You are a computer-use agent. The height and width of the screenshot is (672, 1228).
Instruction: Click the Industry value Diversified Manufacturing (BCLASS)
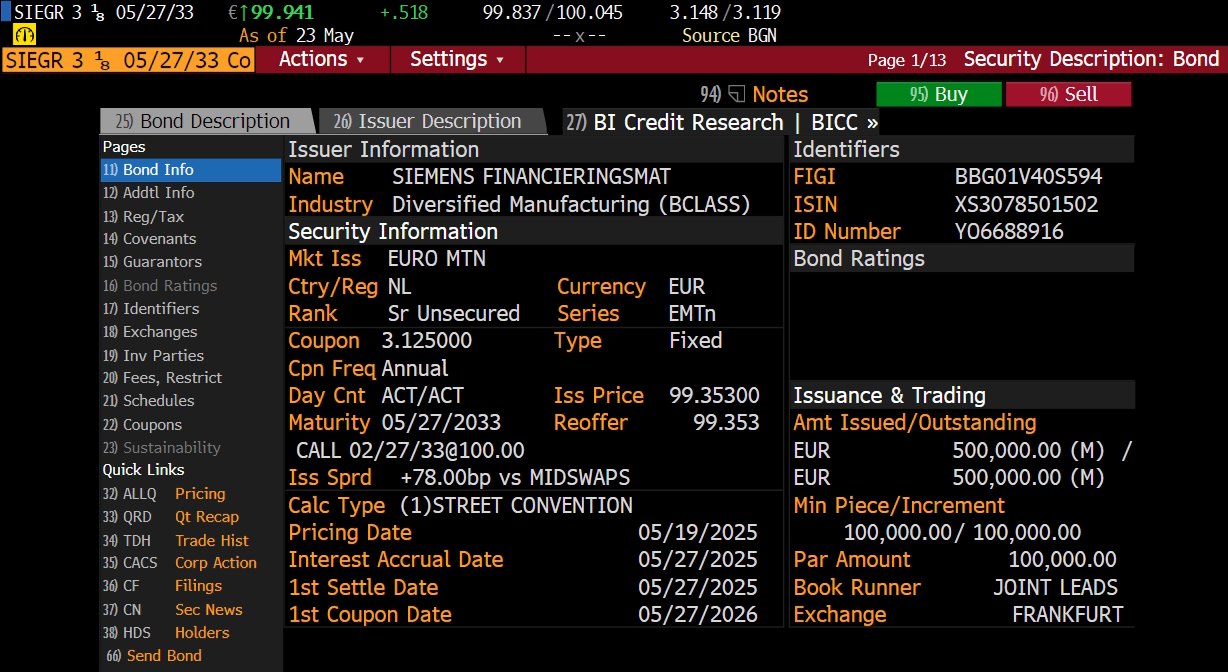point(571,204)
